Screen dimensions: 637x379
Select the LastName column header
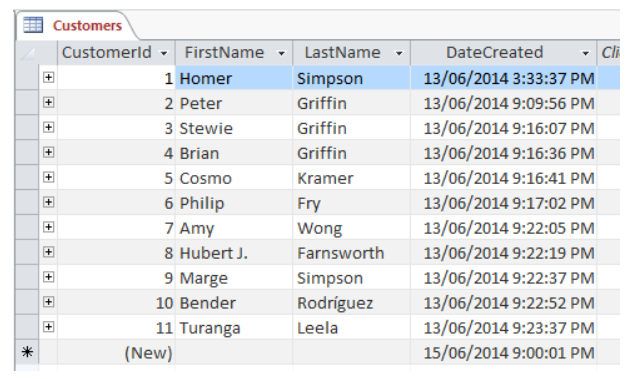(x=351, y=53)
